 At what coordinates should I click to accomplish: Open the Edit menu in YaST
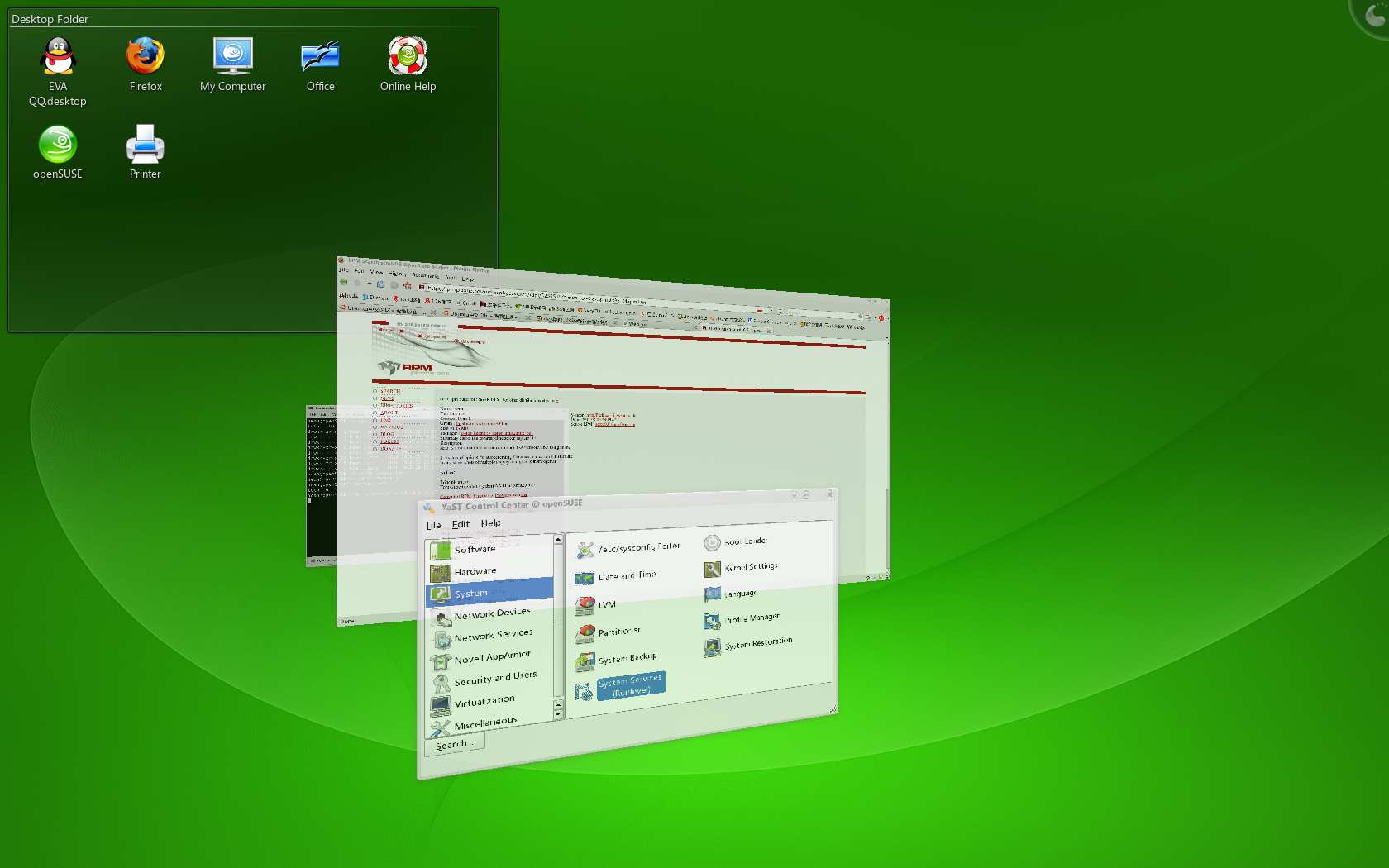point(461,524)
